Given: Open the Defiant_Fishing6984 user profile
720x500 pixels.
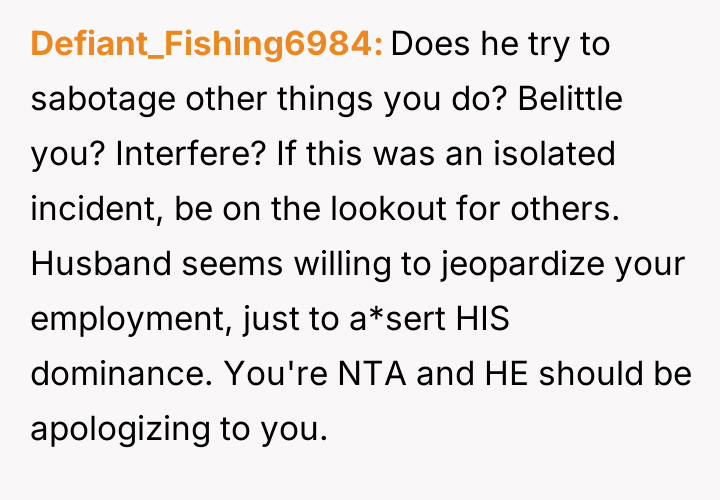Looking at the screenshot, I should (x=207, y=45).
